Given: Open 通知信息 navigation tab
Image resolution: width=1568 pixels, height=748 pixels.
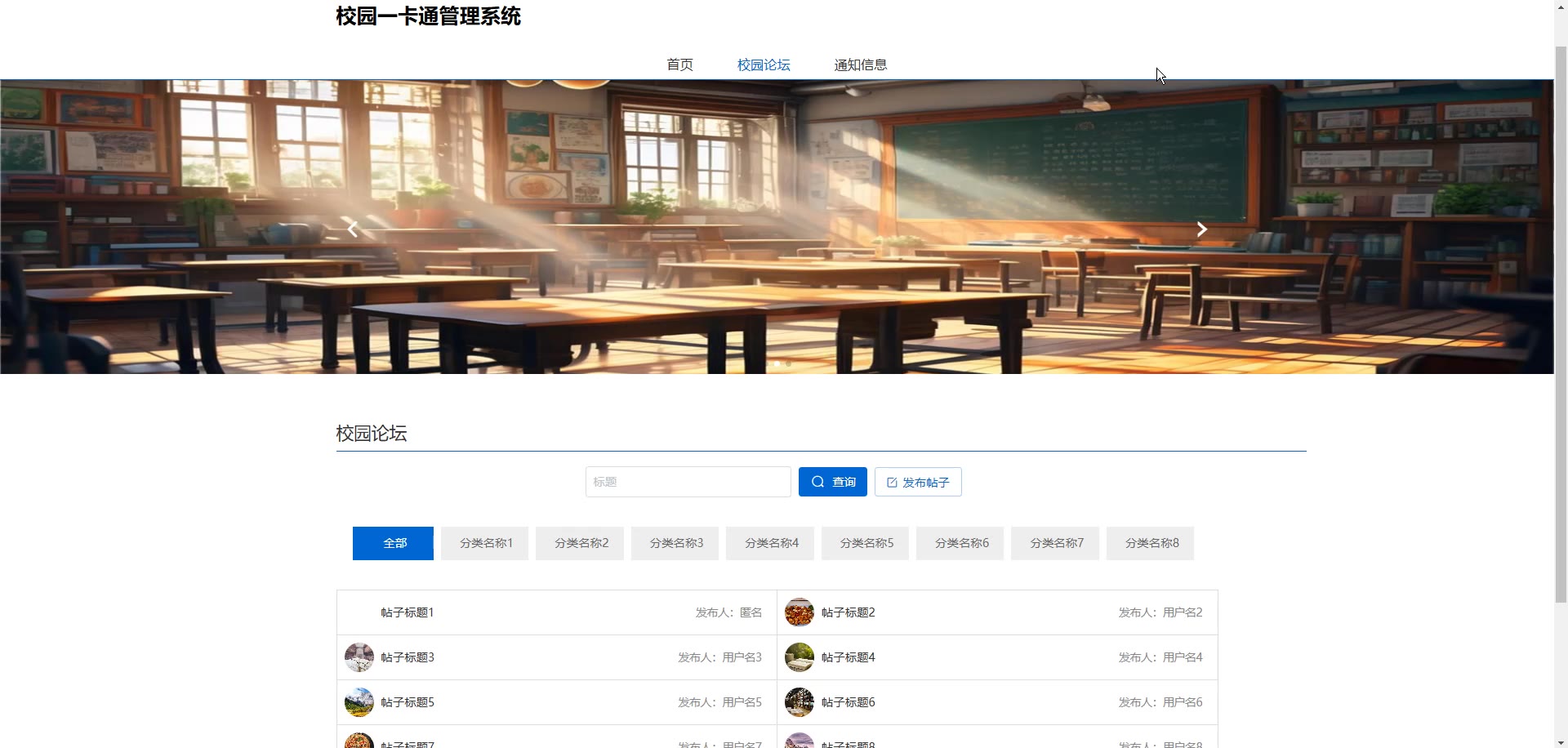Looking at the screenshot, I should [861, 65].
